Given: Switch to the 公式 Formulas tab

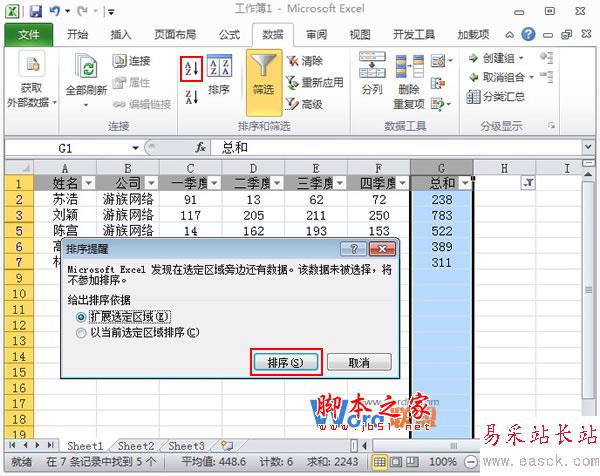Looking at the screenshot, I should [x=230, y=35].
